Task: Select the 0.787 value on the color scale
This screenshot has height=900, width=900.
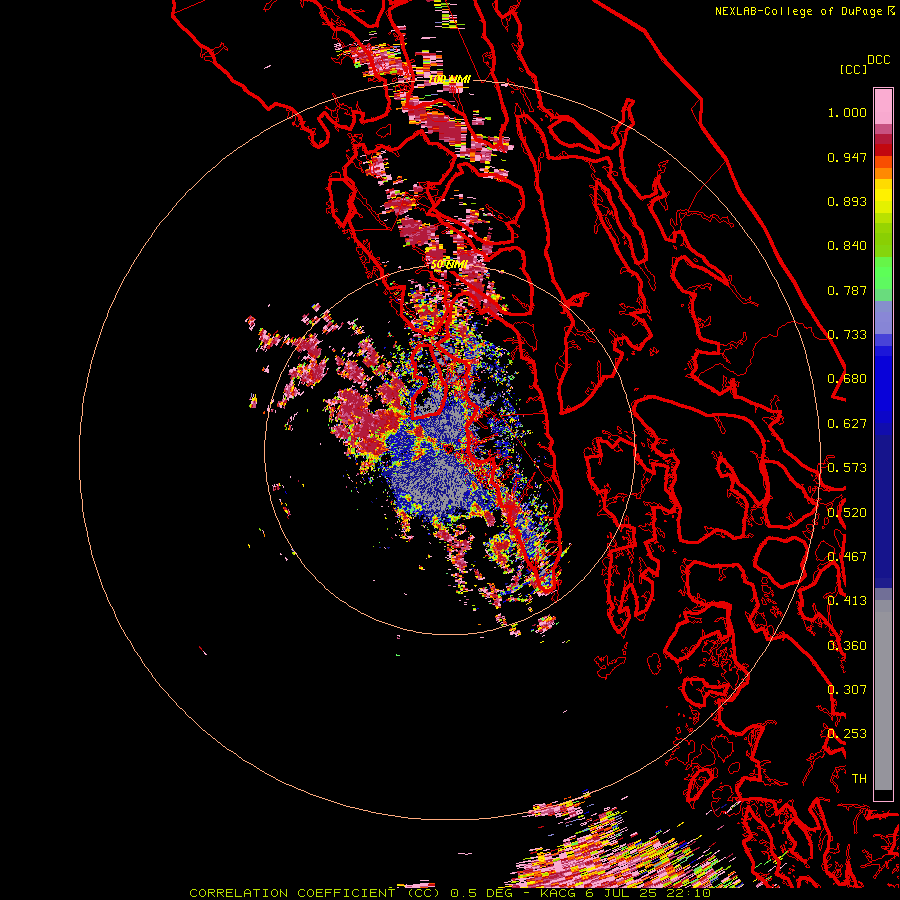Action: coord(847,290)
